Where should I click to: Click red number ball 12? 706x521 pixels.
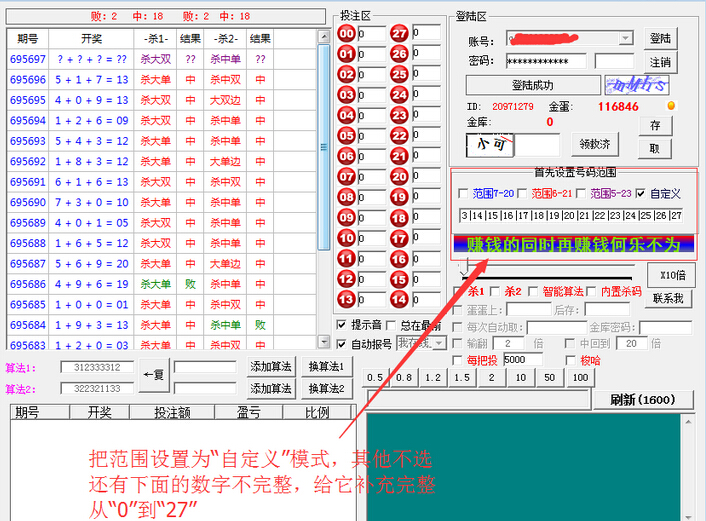pos(347,279)
